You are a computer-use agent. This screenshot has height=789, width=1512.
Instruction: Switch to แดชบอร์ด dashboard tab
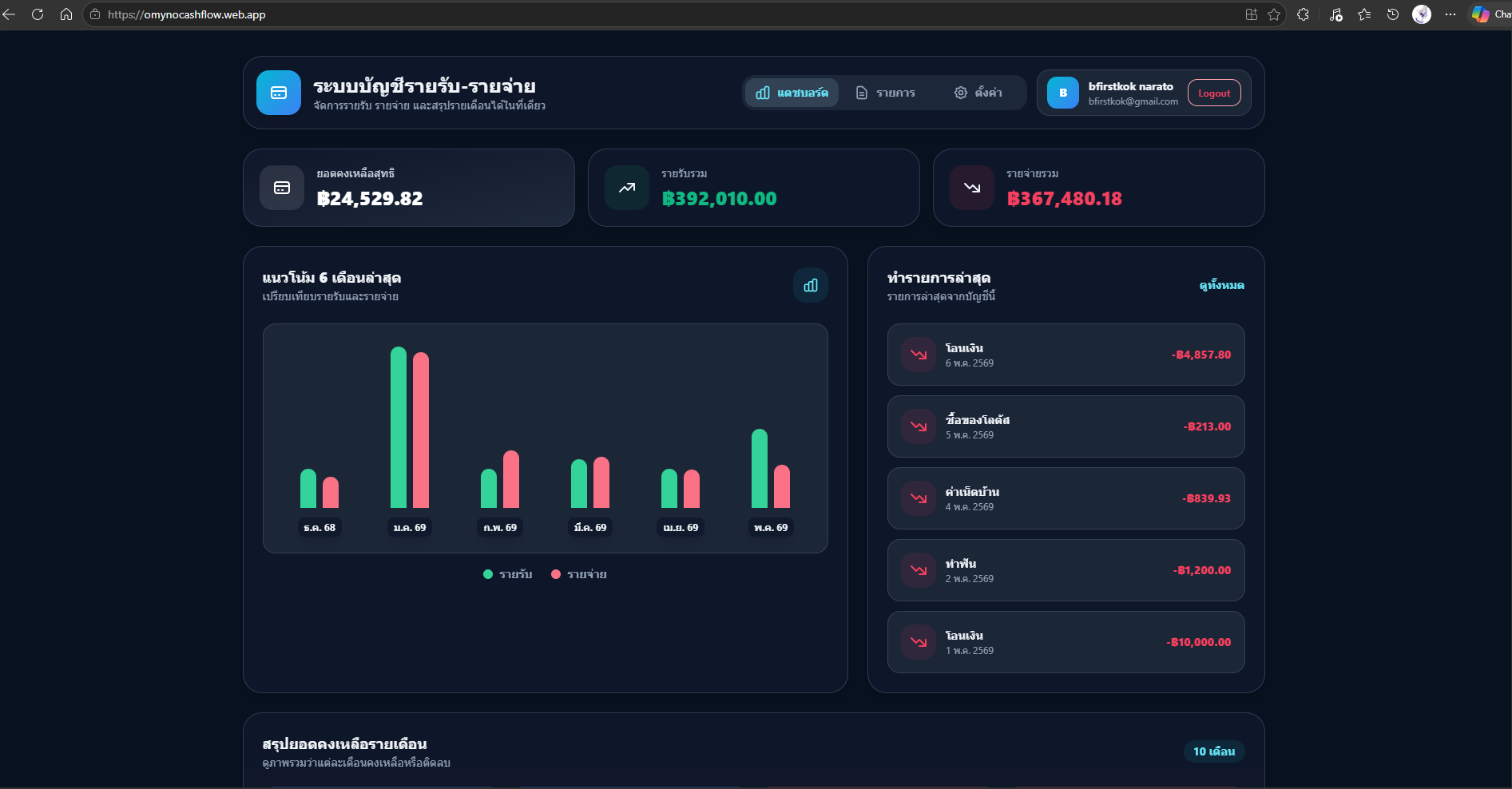[792, 93]
